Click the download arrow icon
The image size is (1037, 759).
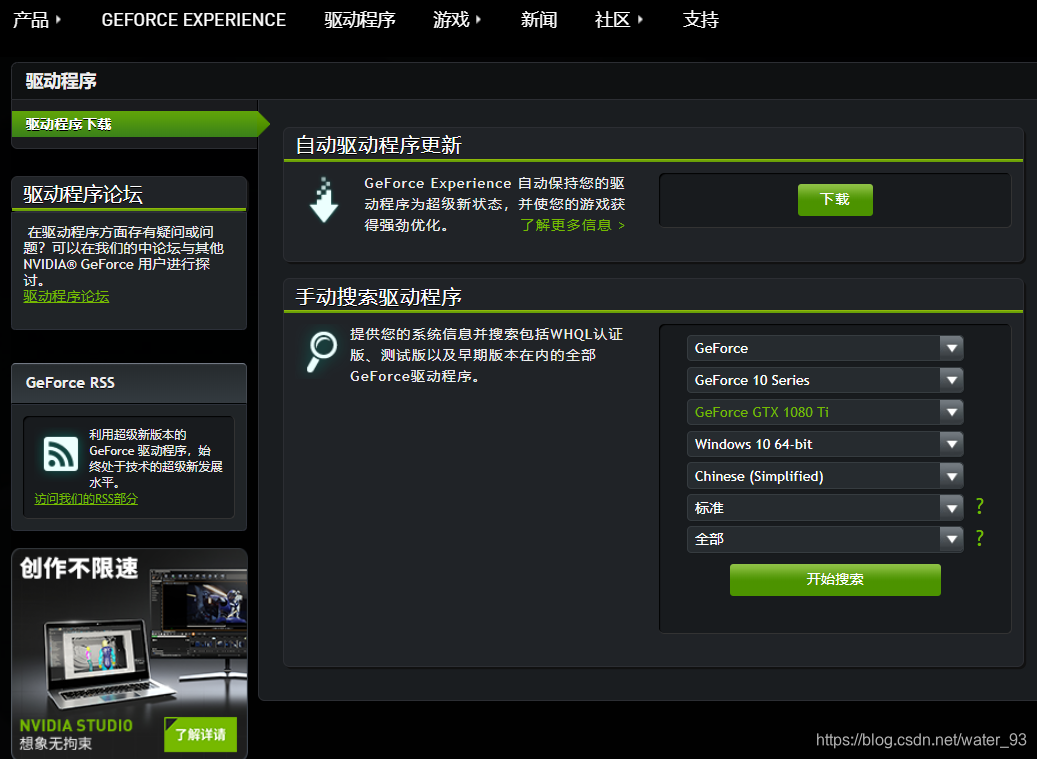323,200
